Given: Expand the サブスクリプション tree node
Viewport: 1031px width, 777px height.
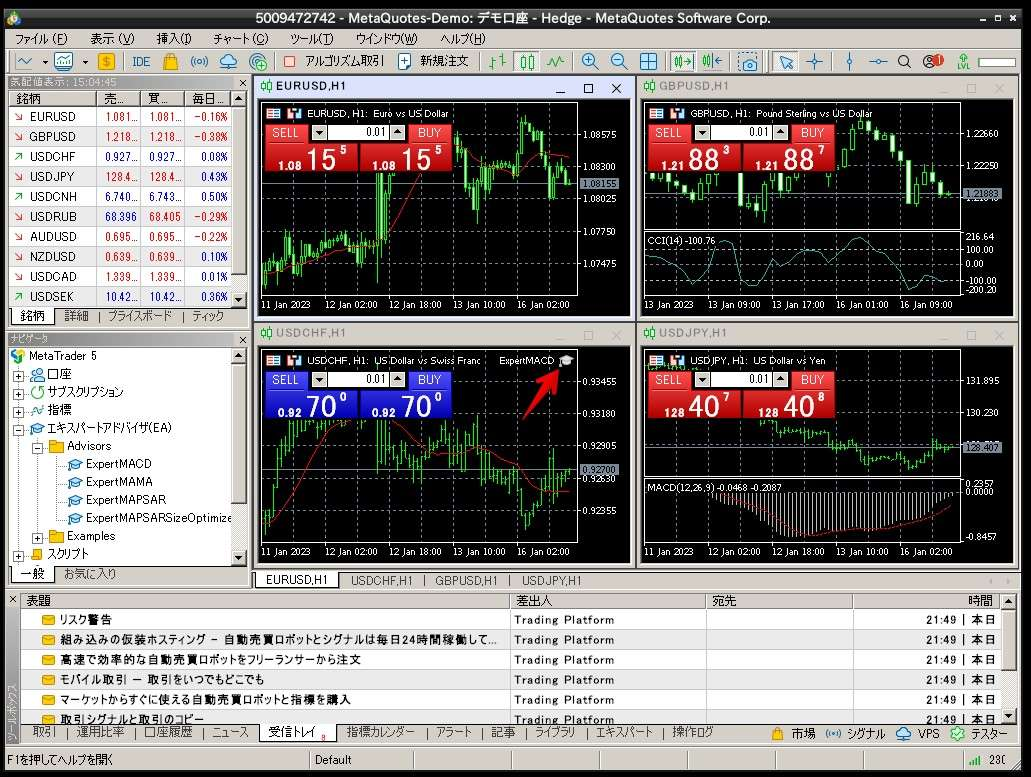Looking at the screenshot, I should (19, 394).
